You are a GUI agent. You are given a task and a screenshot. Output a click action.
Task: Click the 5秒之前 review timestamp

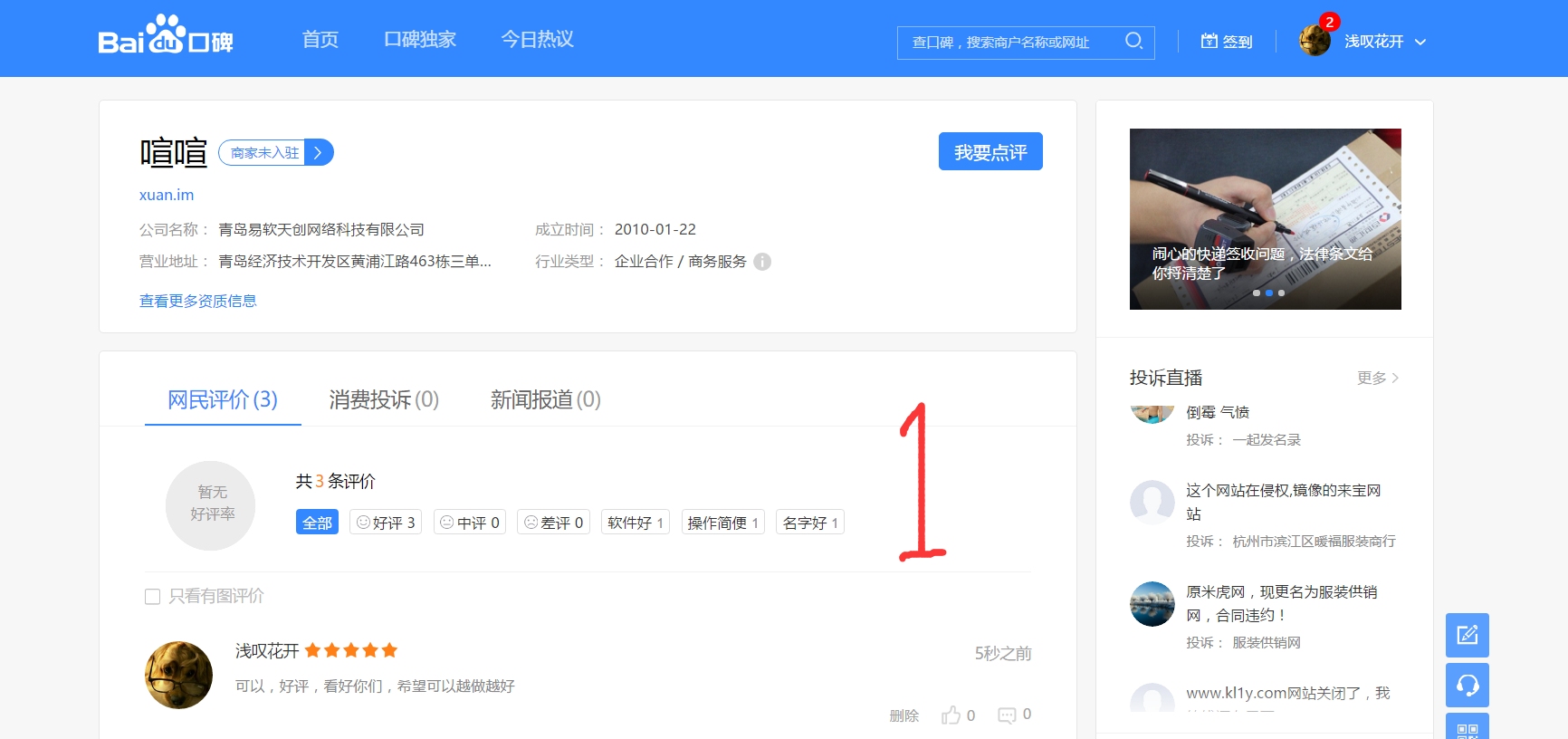click(x=1003, y=654)
